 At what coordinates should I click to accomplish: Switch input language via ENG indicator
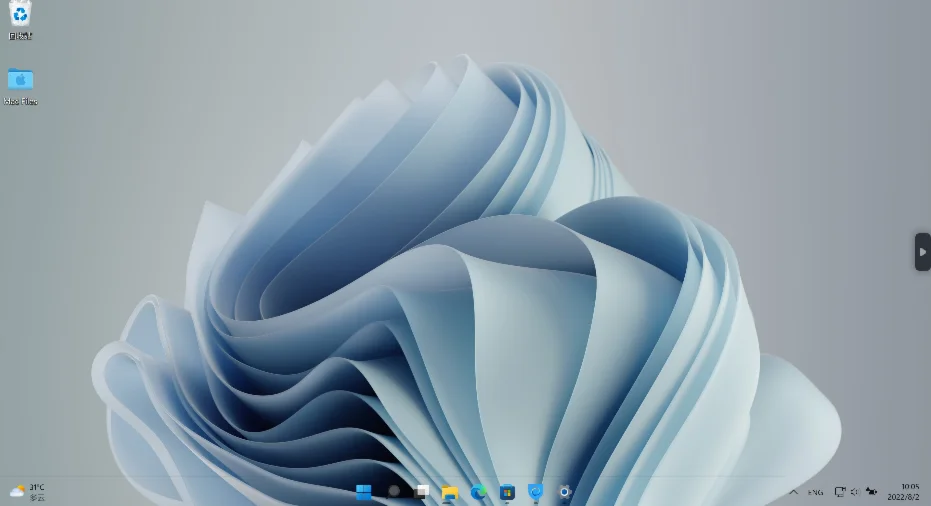click(815, 492)
